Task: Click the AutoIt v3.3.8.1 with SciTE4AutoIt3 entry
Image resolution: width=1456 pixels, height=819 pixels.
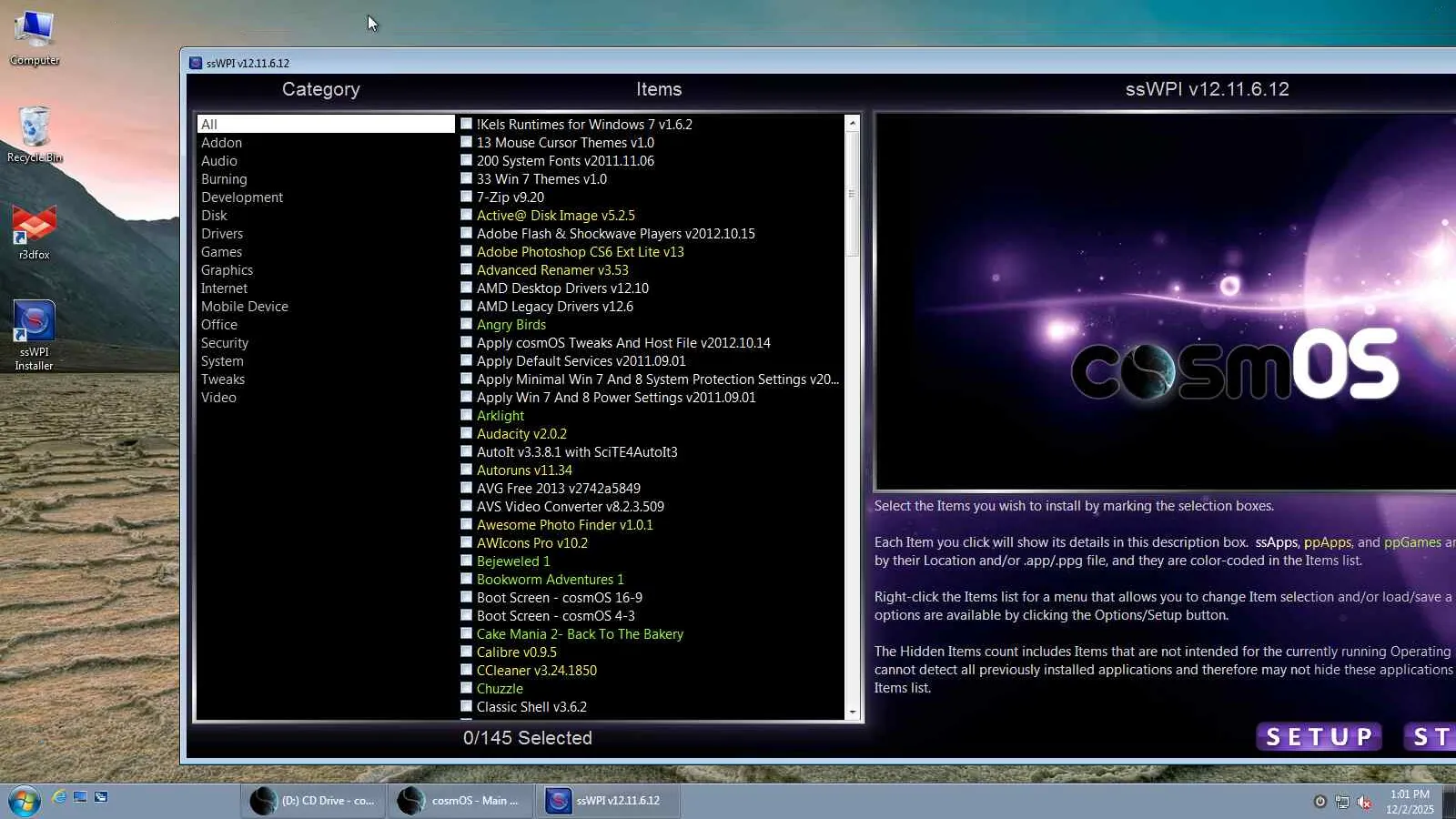Action: coord(577,451)
